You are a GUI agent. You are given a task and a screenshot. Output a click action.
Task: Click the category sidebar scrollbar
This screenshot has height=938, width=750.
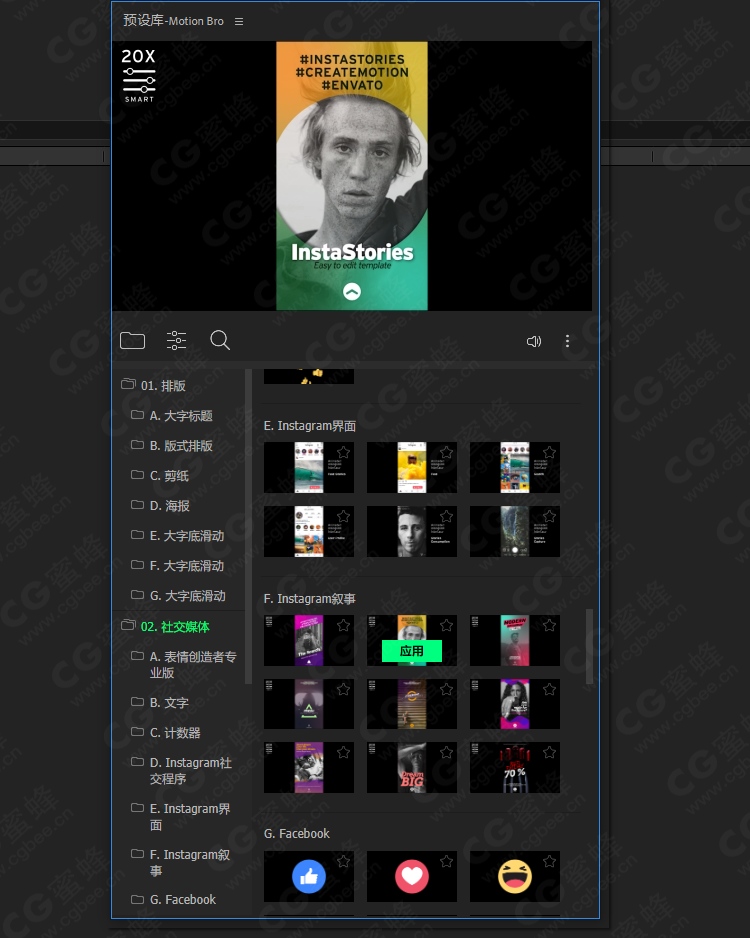click(x=248, y=526)
